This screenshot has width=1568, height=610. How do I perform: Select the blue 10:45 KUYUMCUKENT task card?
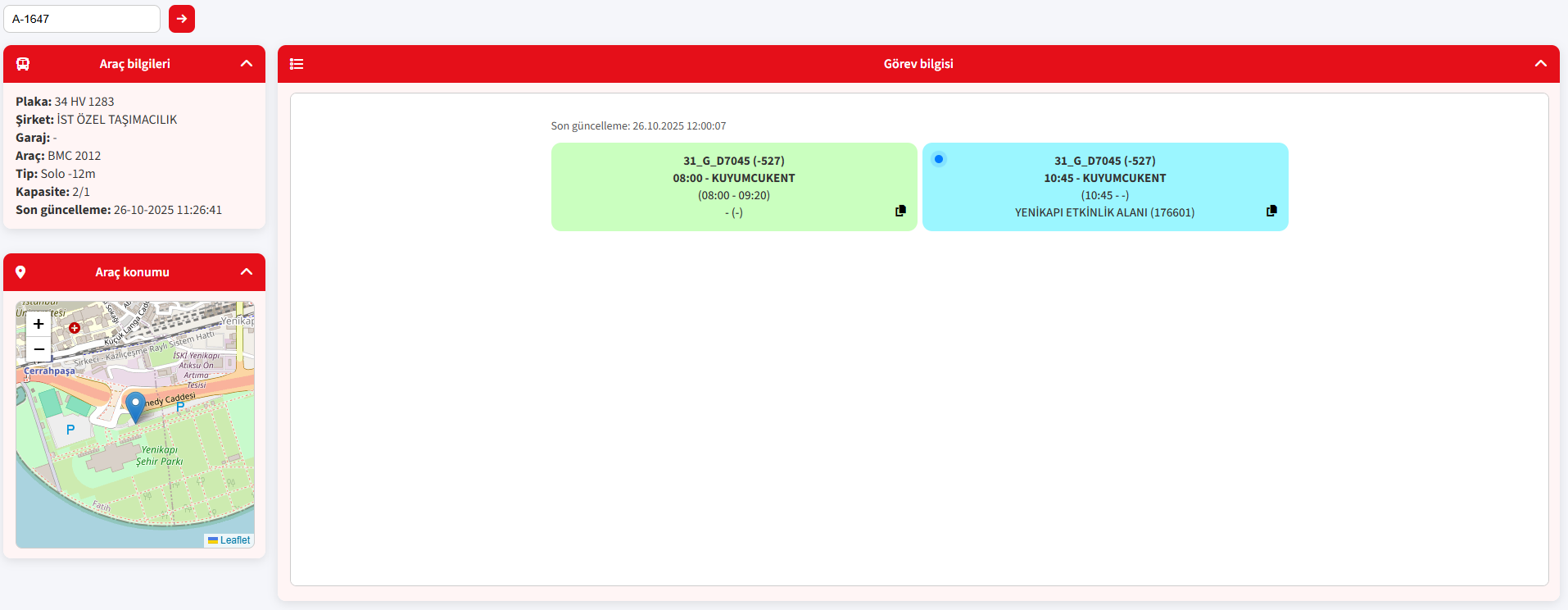(x=1104, y=187)
